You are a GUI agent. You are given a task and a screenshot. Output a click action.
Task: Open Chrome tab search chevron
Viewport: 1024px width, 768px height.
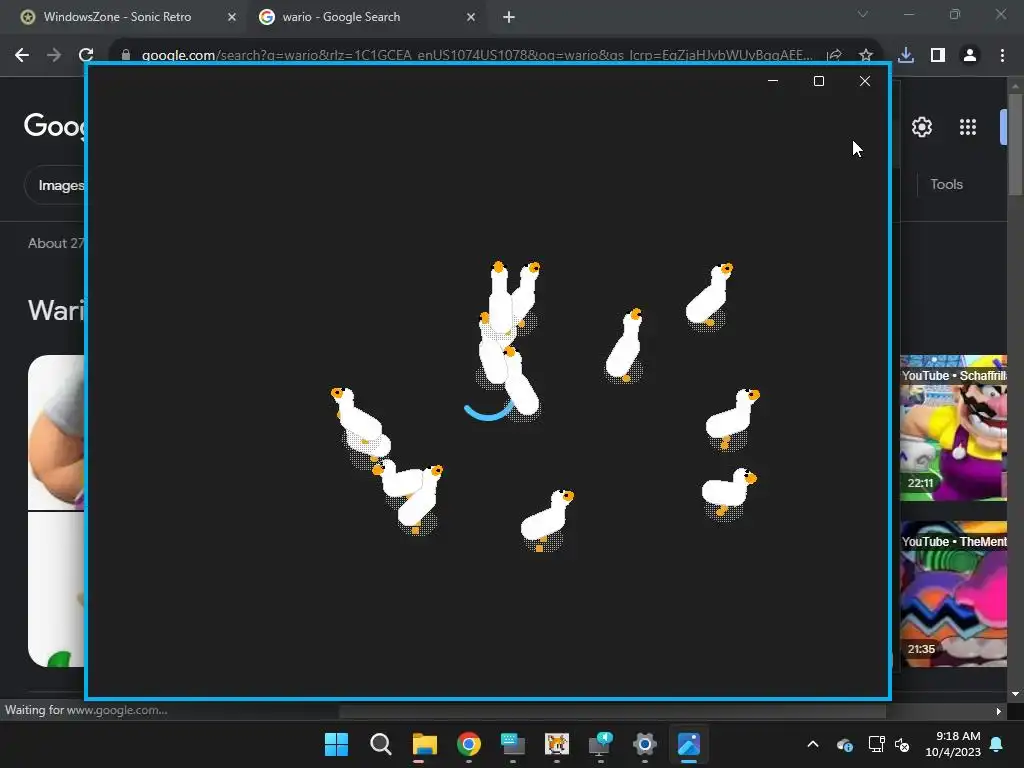pos(863,14)
